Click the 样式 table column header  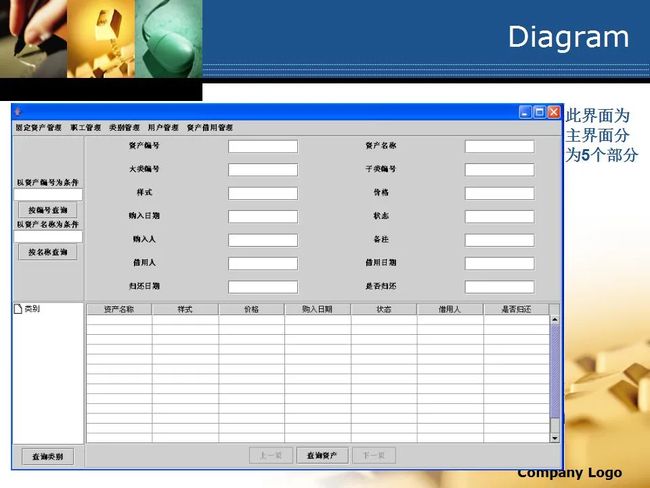185,309
